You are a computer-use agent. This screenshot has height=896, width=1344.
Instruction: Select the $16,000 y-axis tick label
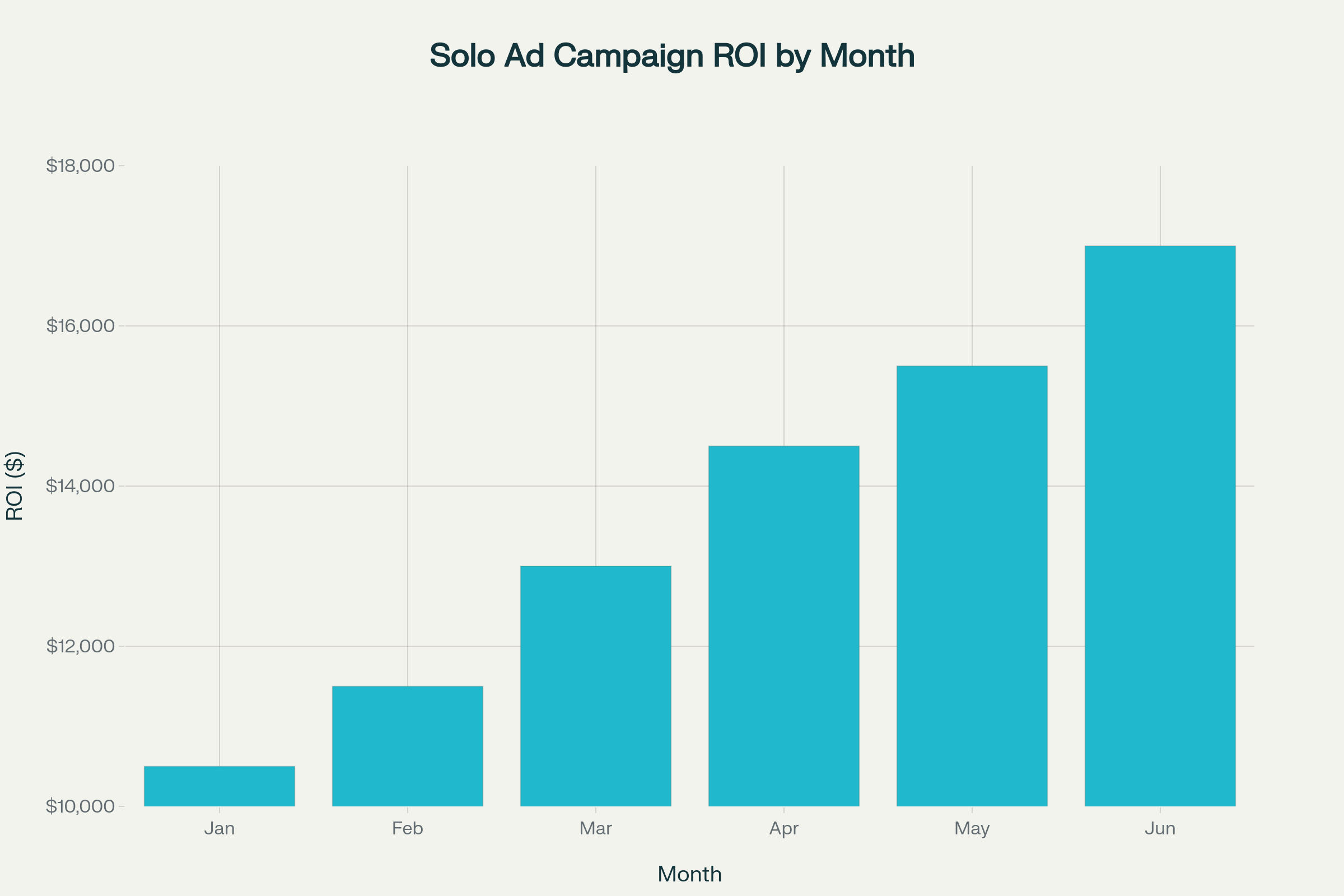tap(81, 326)
